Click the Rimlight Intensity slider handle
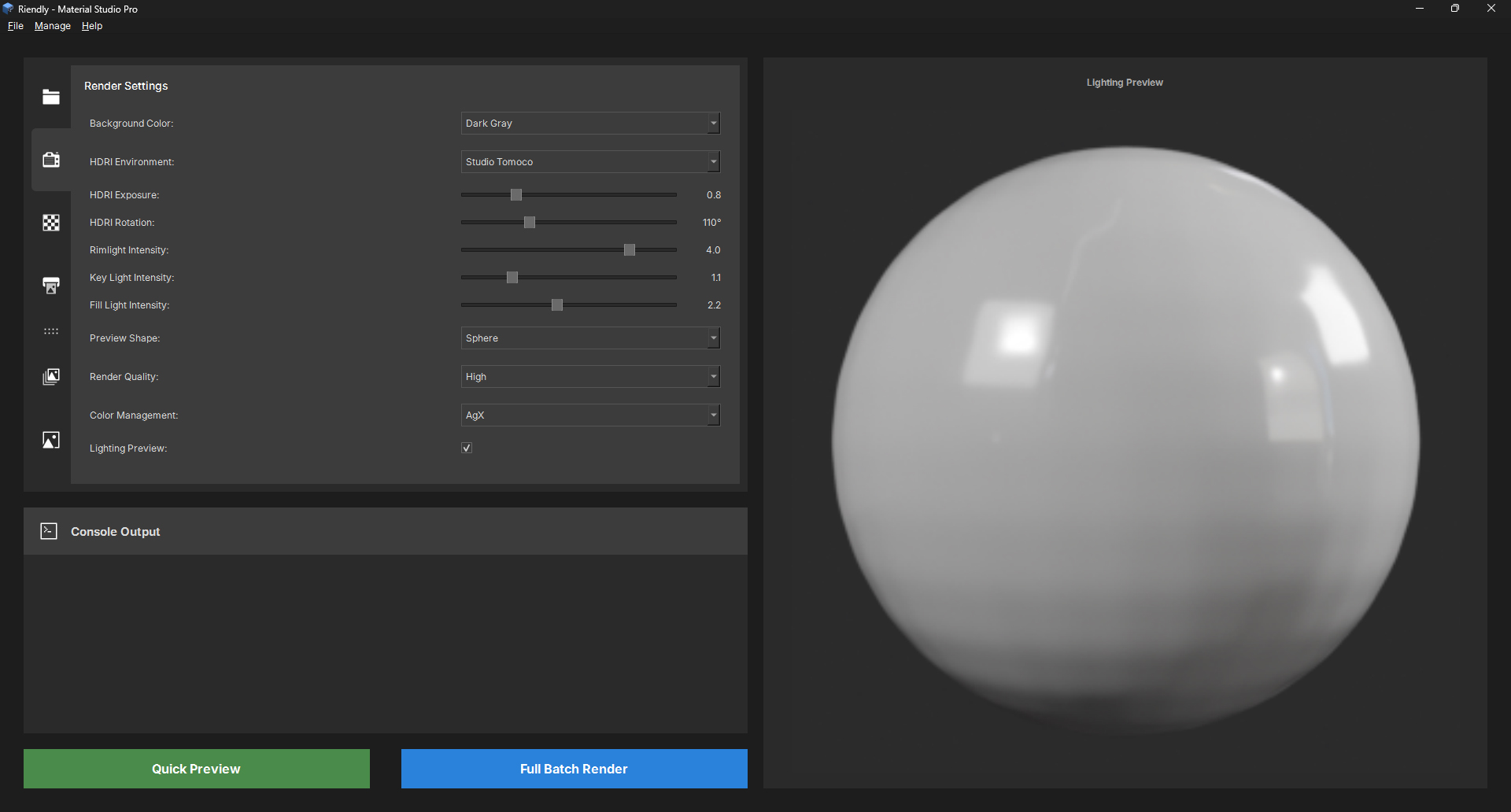 pos(630,249)
